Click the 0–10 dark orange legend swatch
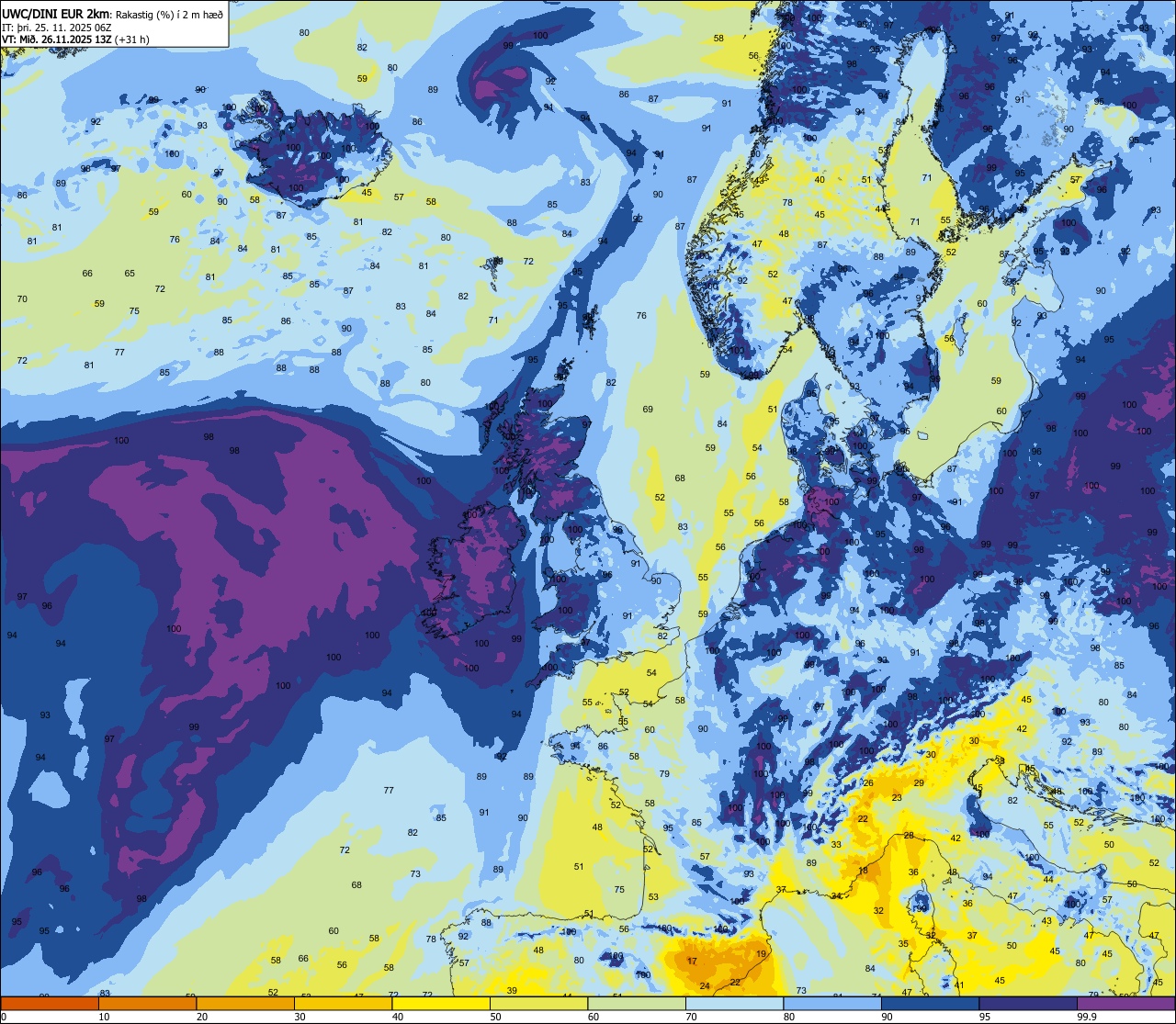Viewport: 1176px width, 1024px height. click(x=50, y=1004)
